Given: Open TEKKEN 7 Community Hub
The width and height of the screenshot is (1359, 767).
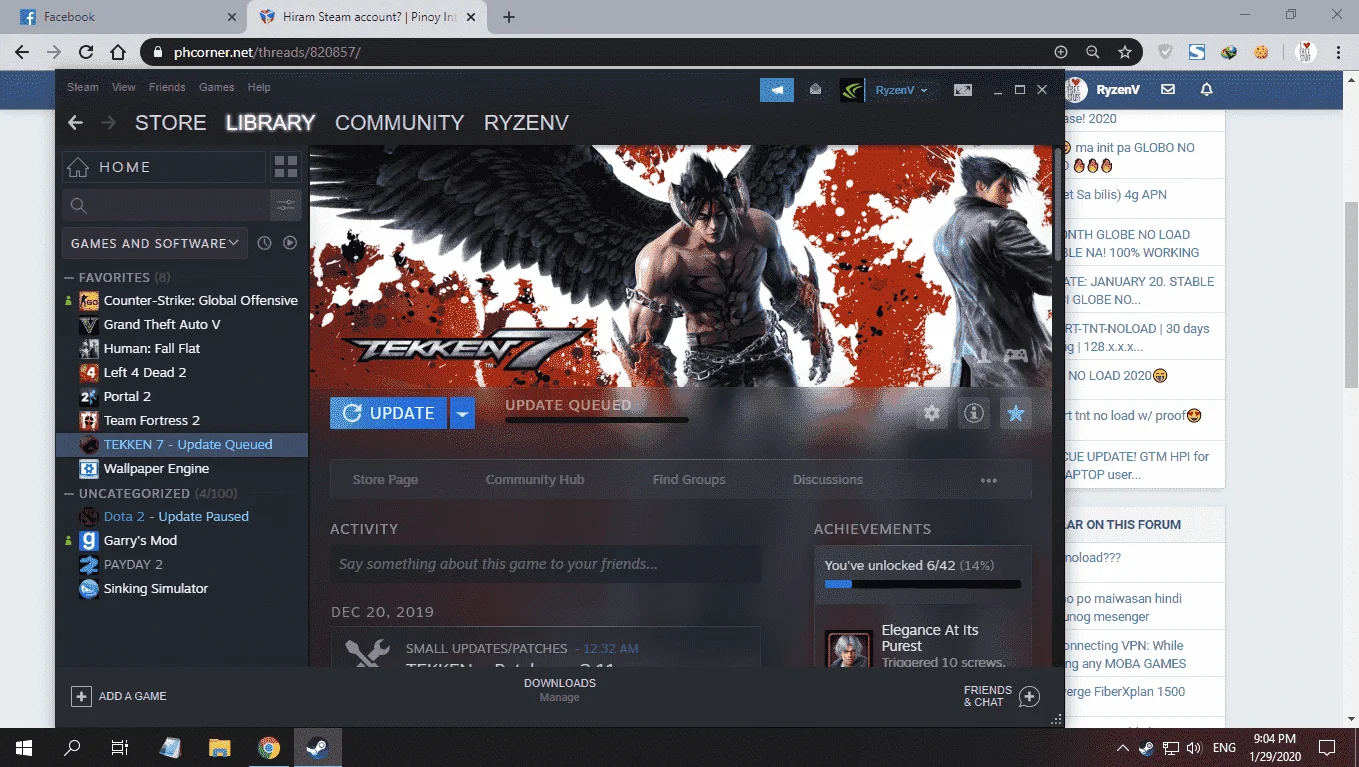Looking at the screenshot, I should tap(535, 480).
